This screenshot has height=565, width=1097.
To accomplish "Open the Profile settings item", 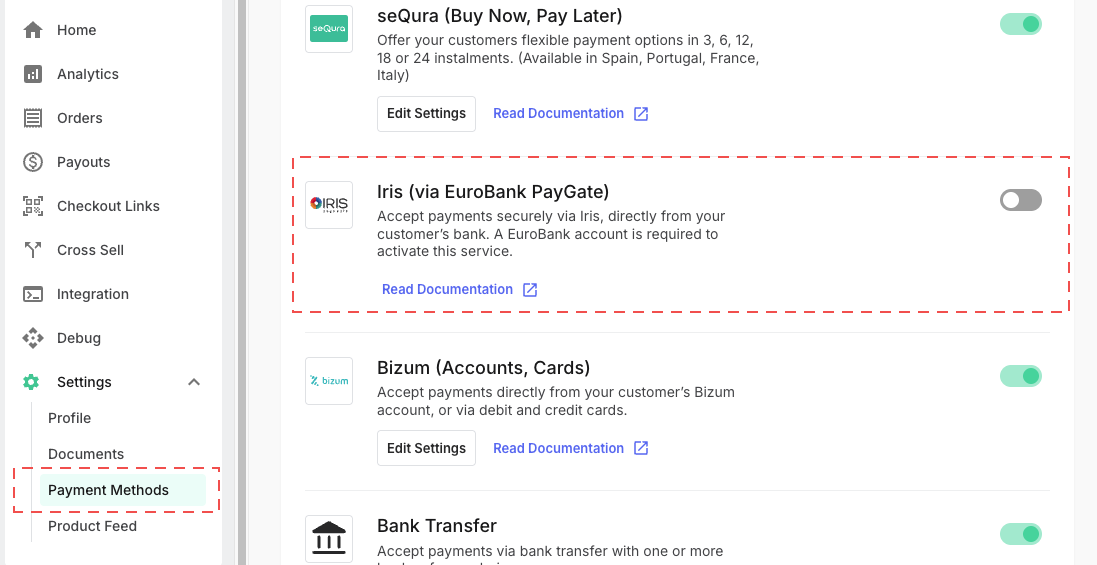I will pos(69,418).
